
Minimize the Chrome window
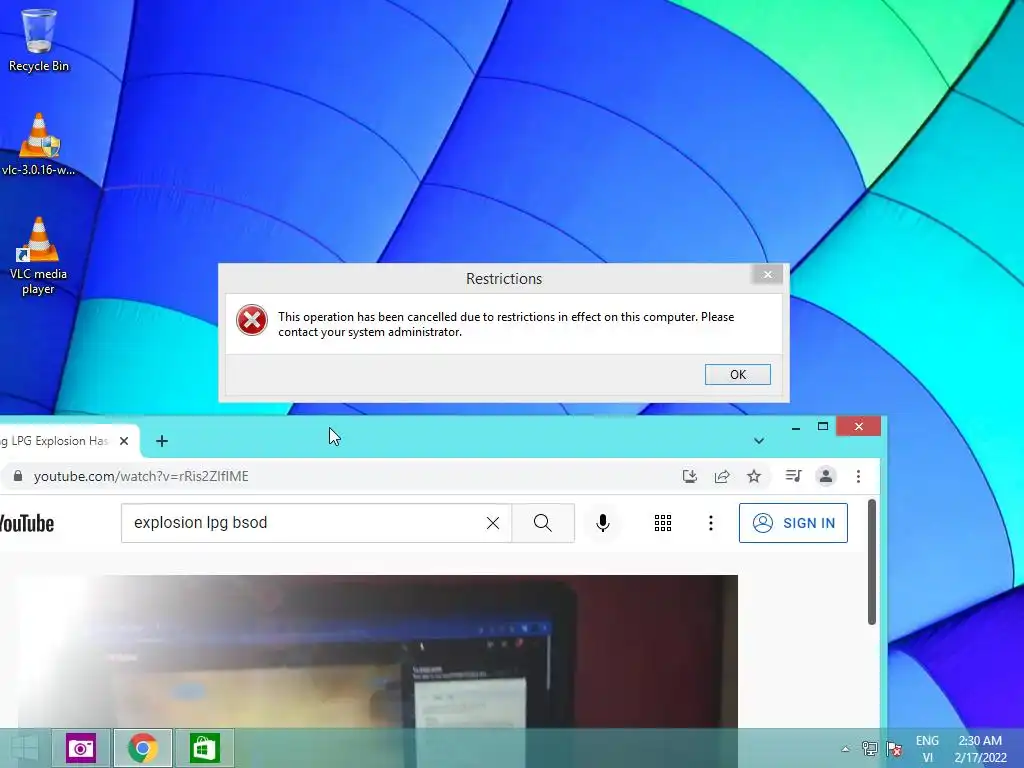[795, 427]
